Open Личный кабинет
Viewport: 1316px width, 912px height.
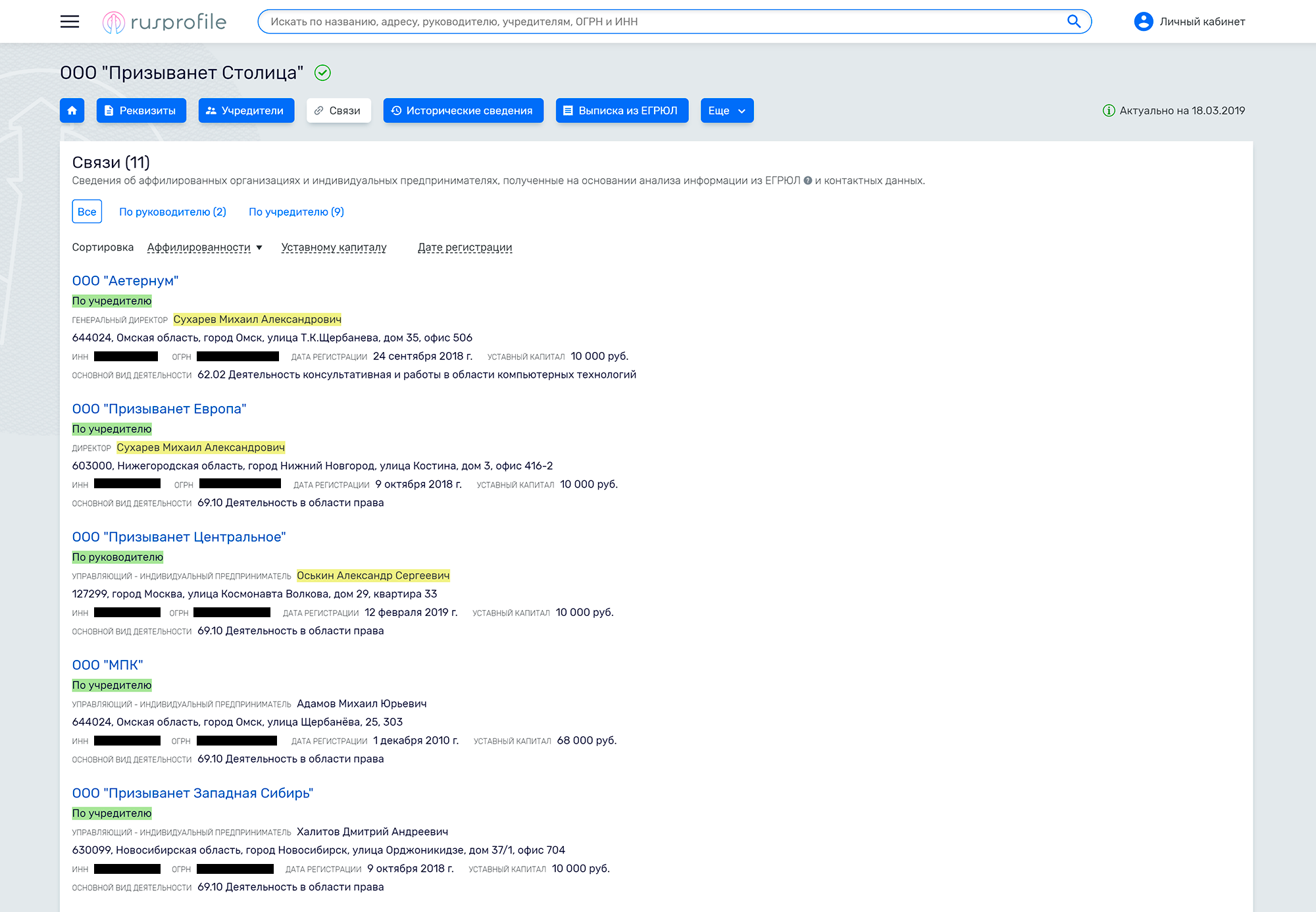[1202, 22]
